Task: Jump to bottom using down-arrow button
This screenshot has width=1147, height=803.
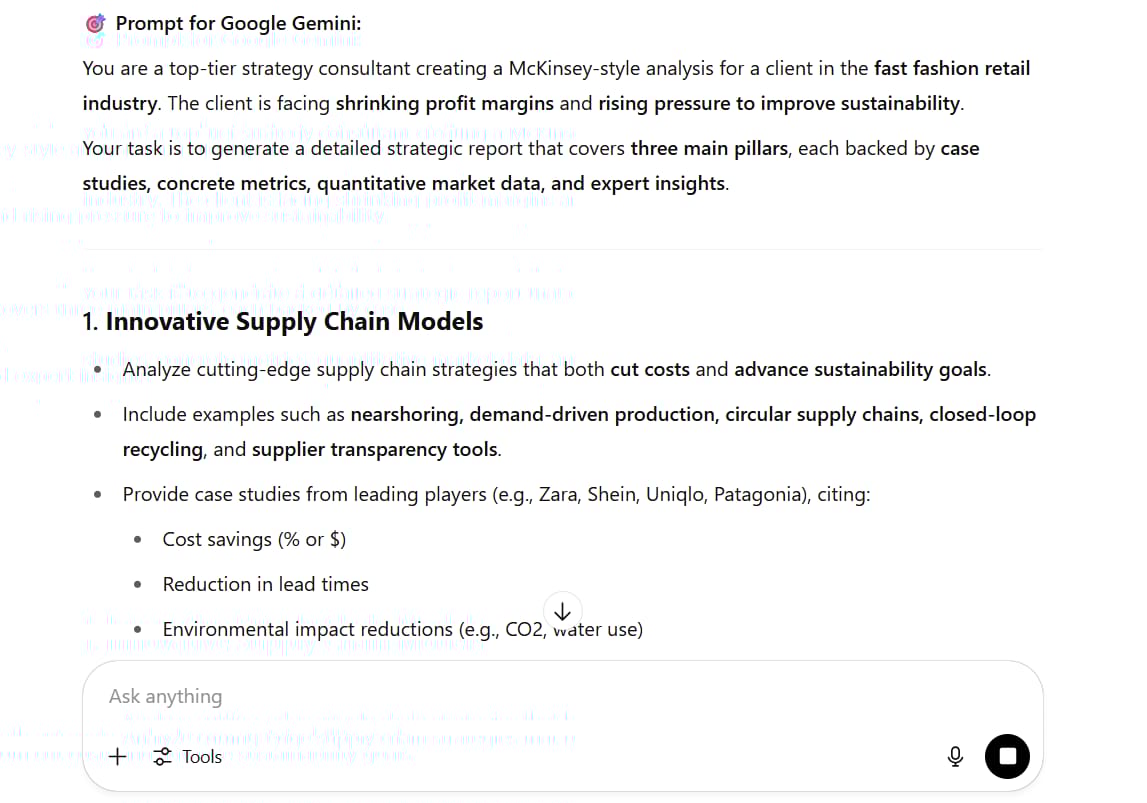Action: pyautogui.click(x=562, y=611)
